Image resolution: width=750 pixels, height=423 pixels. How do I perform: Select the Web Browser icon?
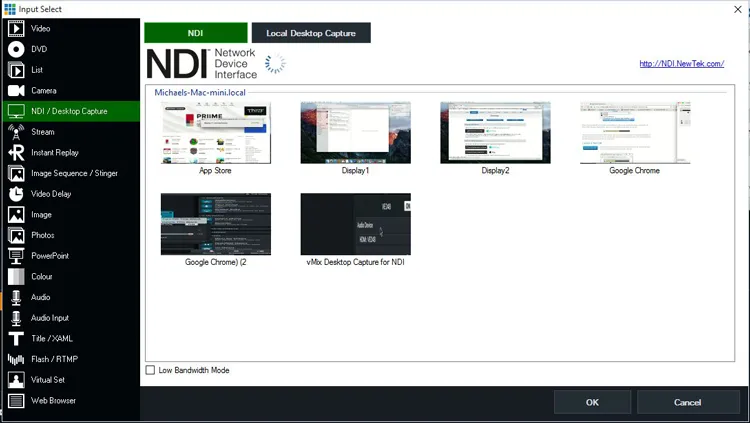pos(16,401)
